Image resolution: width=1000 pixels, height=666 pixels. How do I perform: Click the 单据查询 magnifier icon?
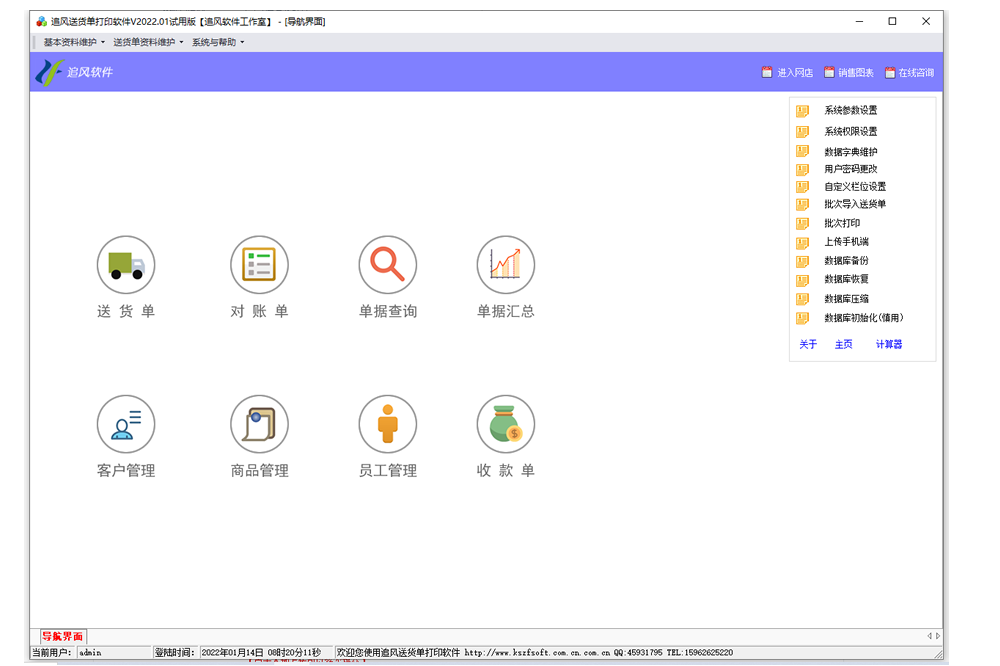(x=388, y=265)
